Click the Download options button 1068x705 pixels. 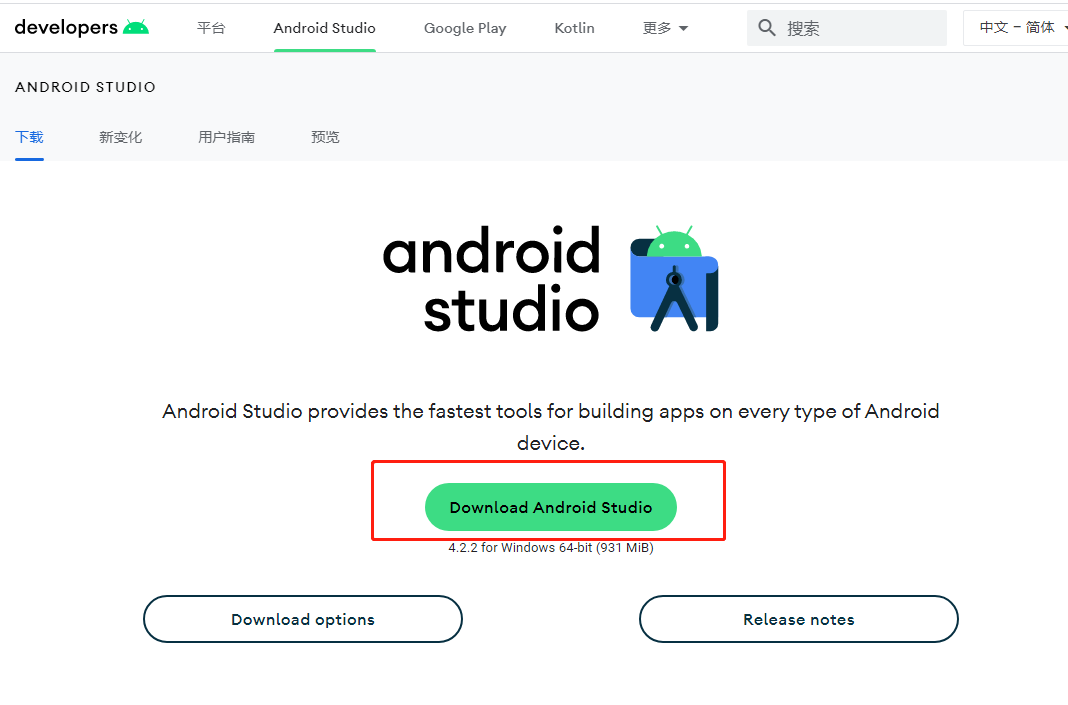pos(303,619)
